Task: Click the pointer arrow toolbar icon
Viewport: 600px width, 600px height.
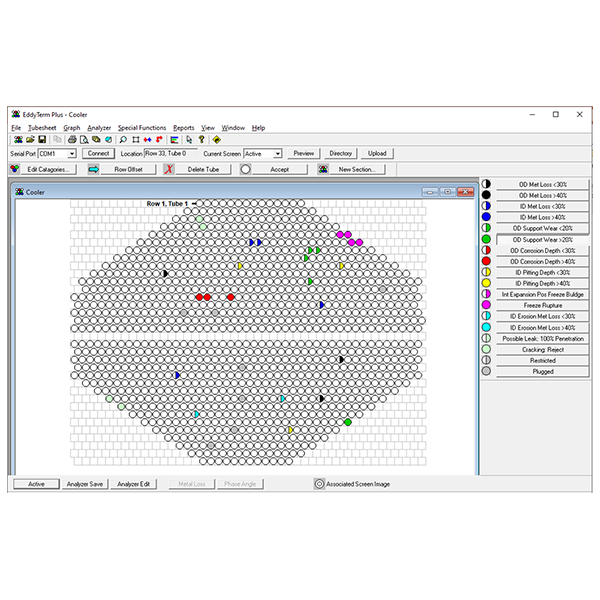Action: (189, 140)
